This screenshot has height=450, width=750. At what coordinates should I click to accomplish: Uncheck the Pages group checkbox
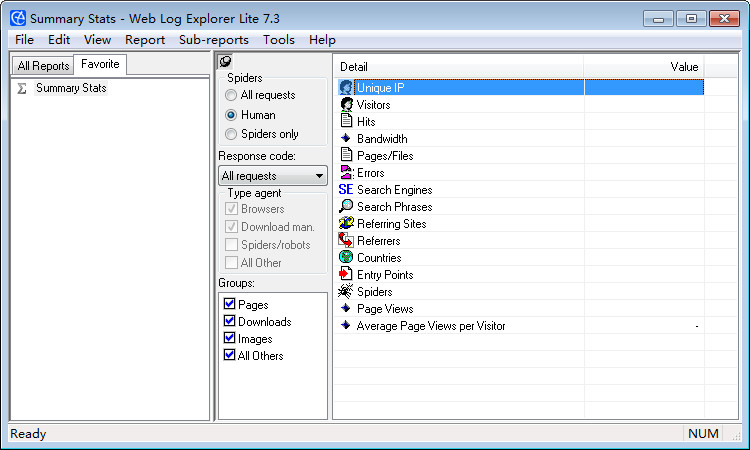230,304
